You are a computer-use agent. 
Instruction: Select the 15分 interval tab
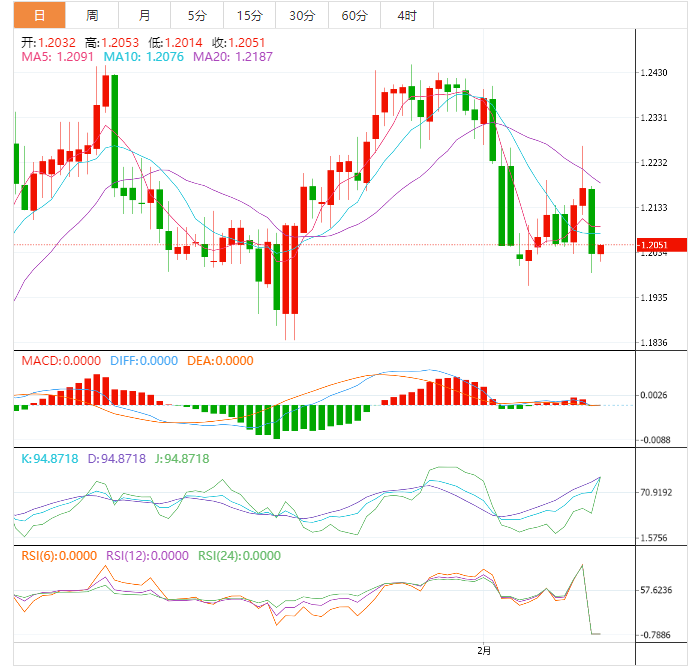249,15
